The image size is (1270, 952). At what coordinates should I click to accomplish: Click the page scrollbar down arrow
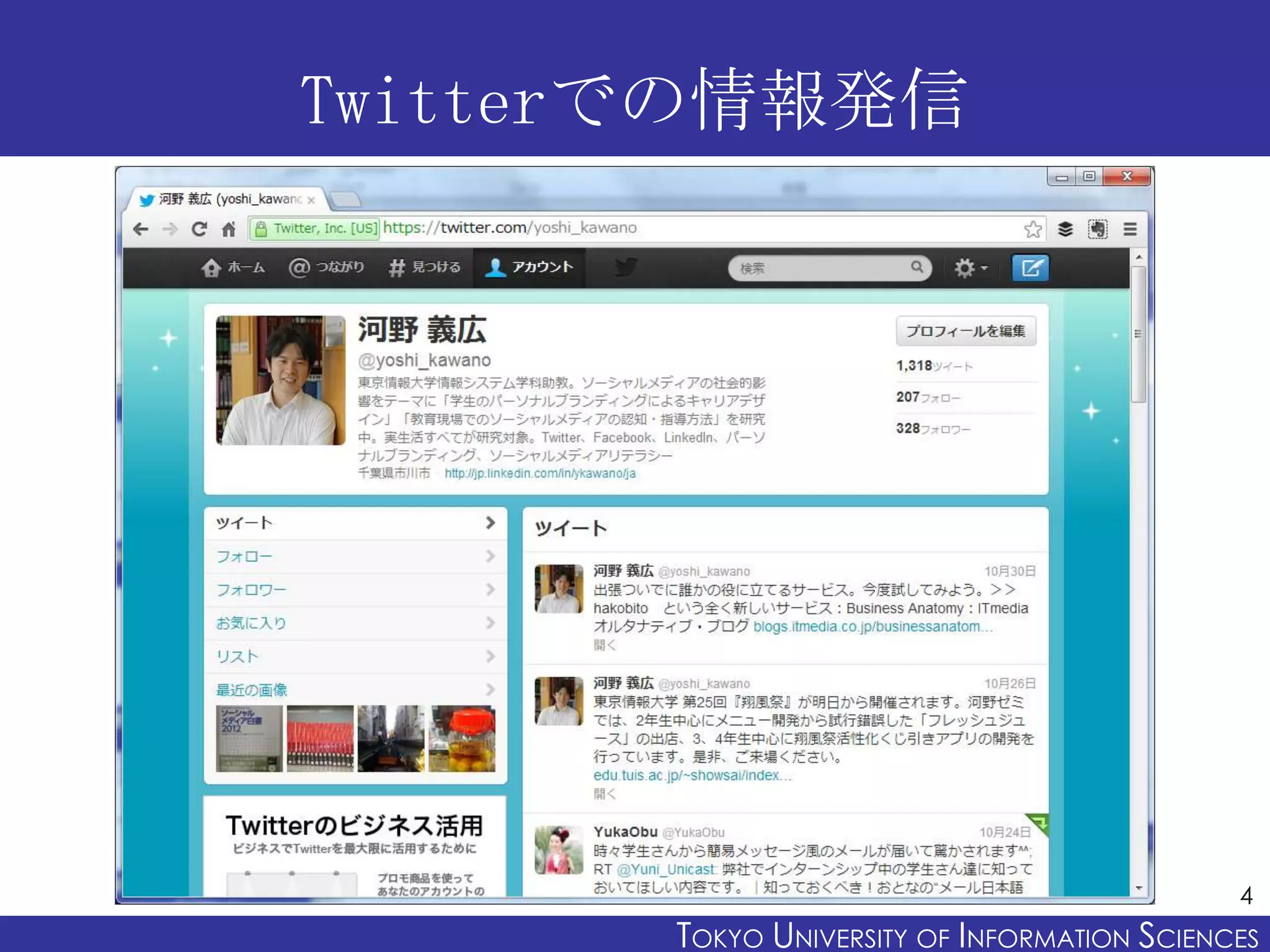point(1139,888)
